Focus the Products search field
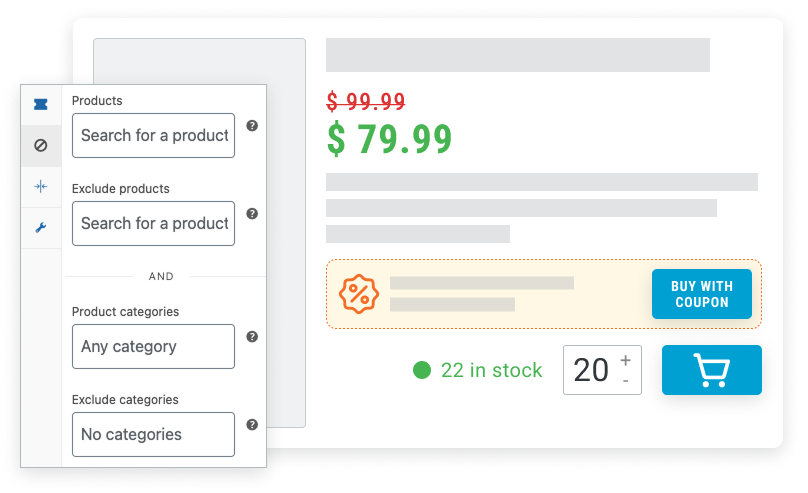 [153, 135]
